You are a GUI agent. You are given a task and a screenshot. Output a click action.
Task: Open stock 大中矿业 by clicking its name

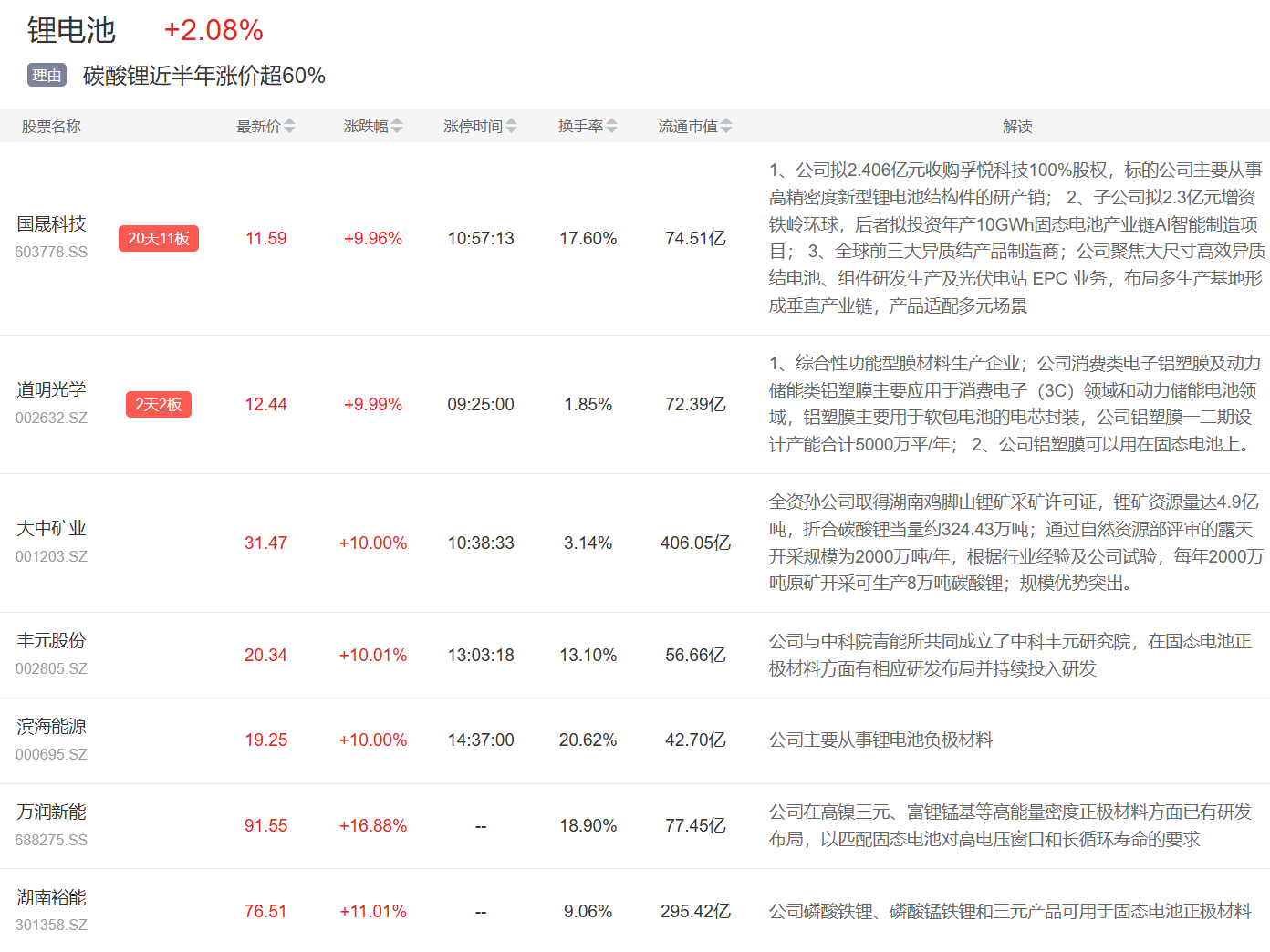click(x=52, y=527)
